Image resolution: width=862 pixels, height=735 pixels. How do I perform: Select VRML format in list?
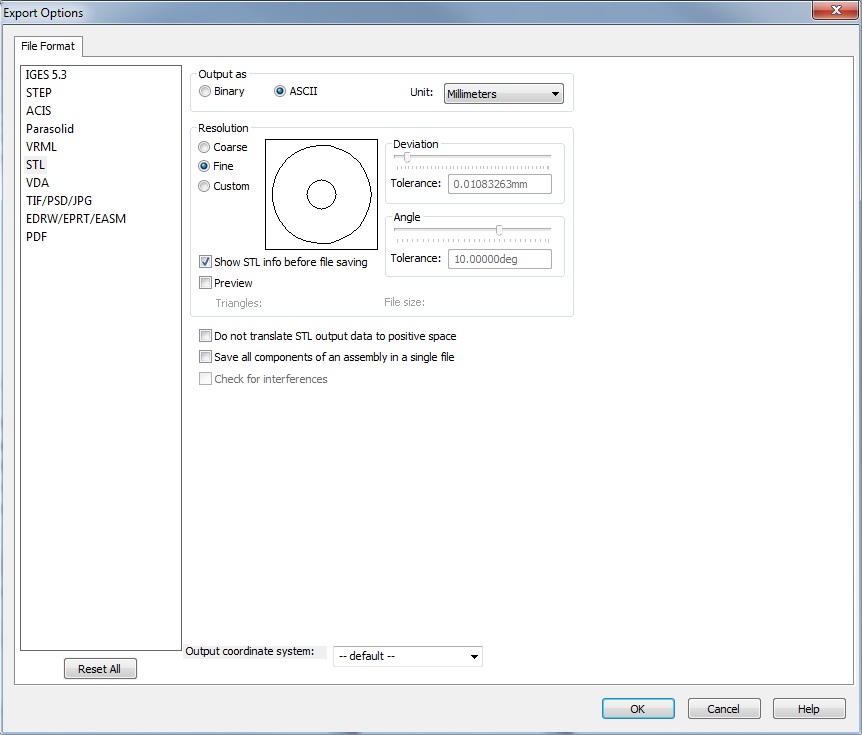coord(41,147)
